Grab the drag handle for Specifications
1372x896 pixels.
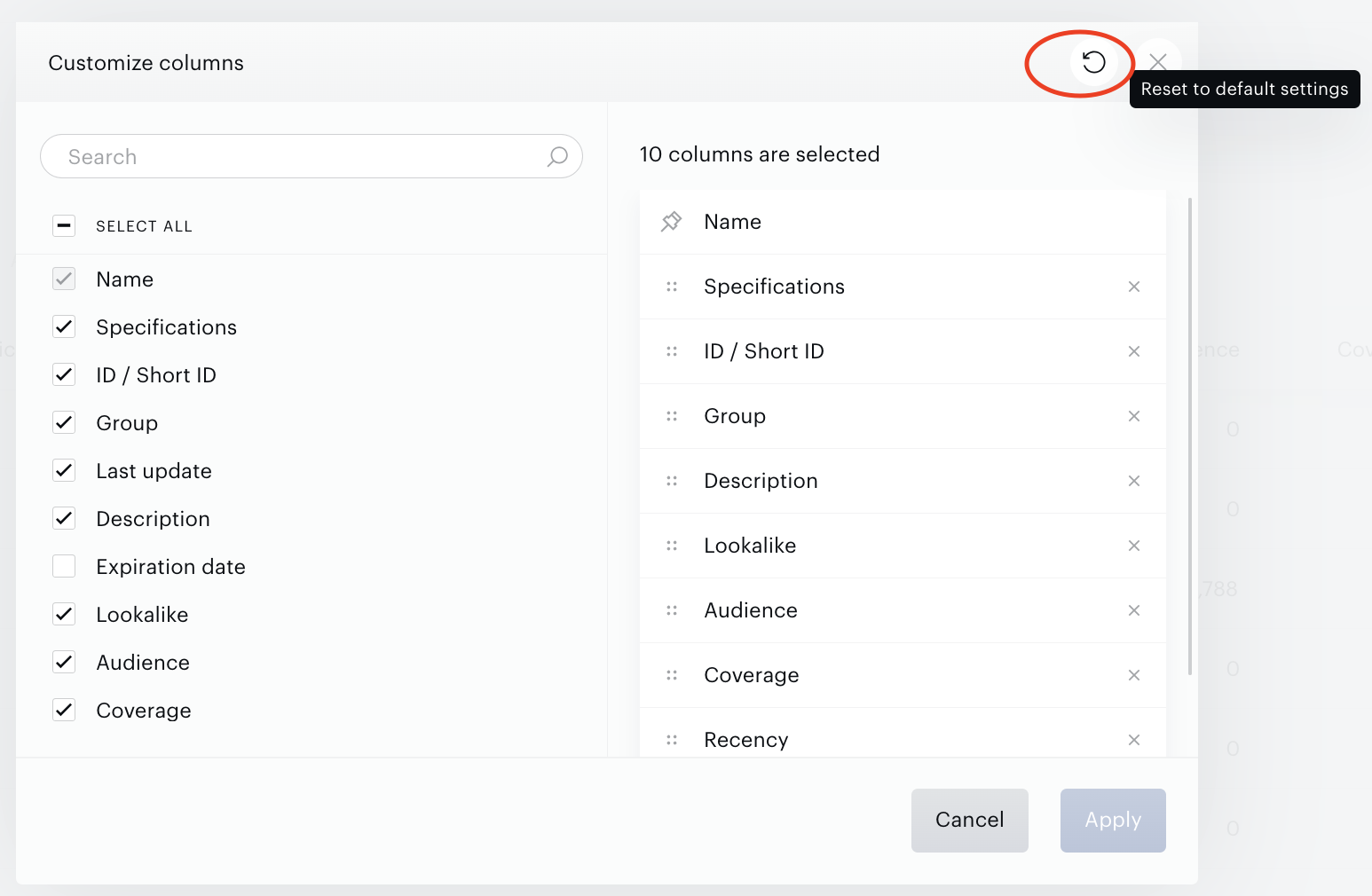coord(672,287)
